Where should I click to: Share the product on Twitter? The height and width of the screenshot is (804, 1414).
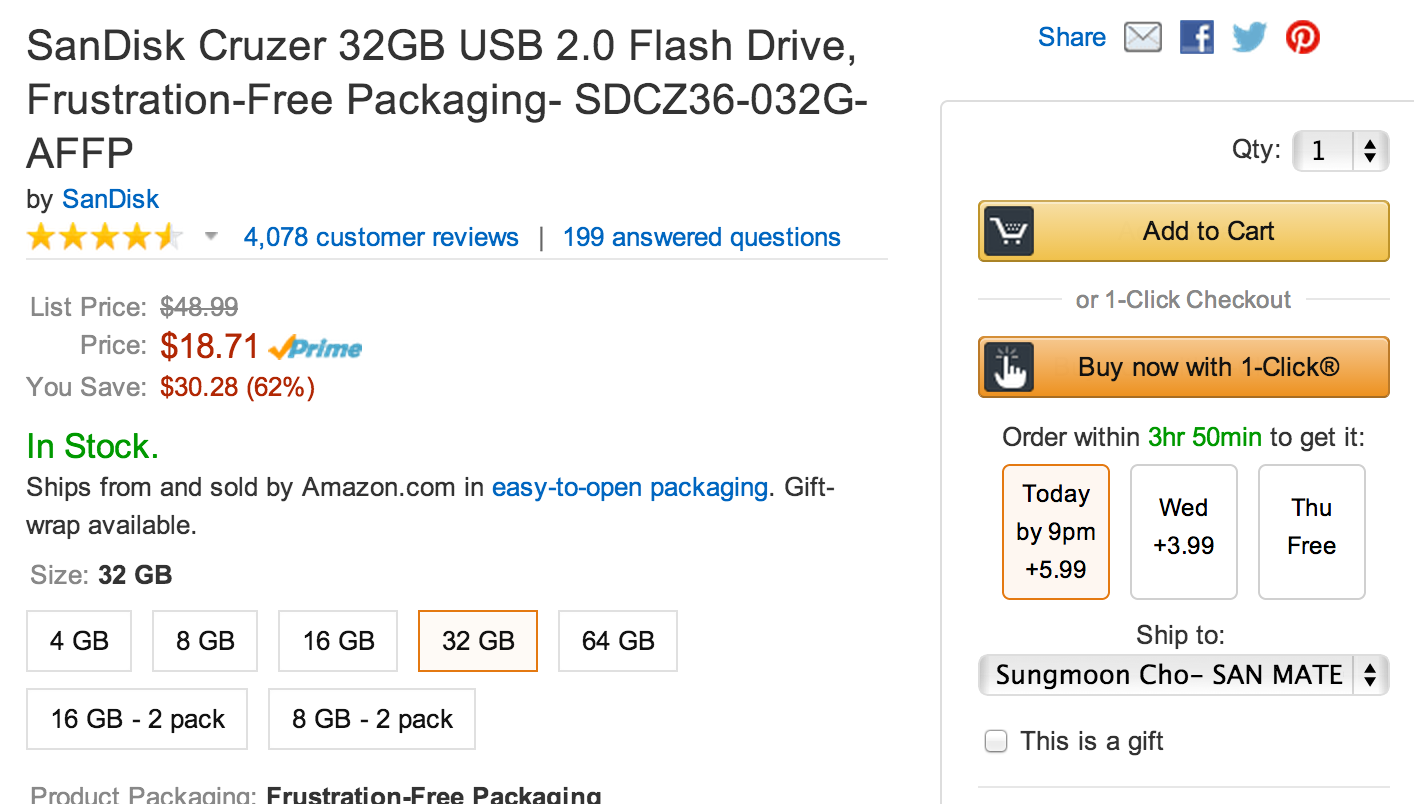1249,38
